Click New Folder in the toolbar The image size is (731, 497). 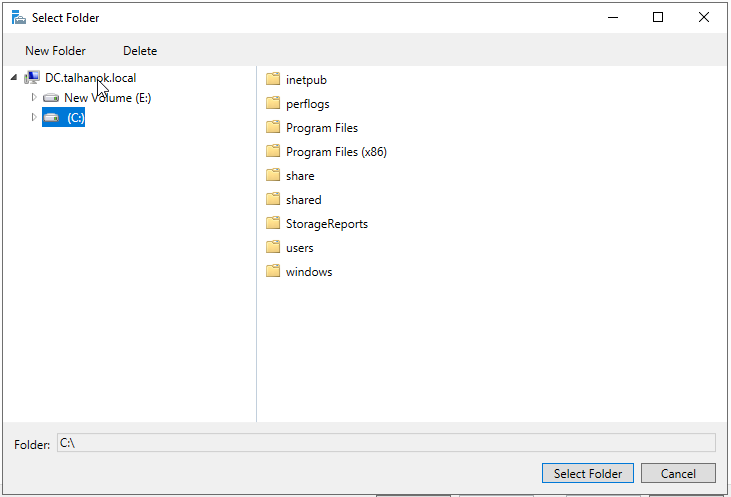55,51
